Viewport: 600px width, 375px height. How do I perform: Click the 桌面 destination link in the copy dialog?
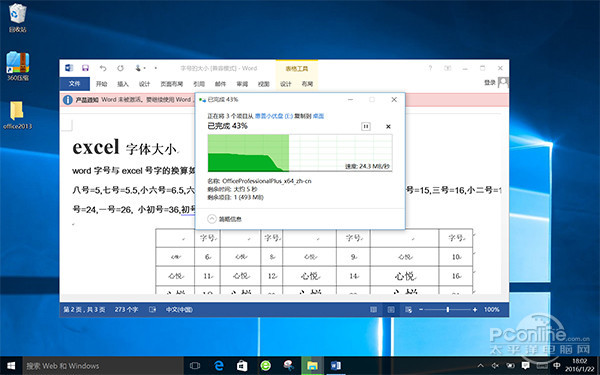click(x=318, y=116)
